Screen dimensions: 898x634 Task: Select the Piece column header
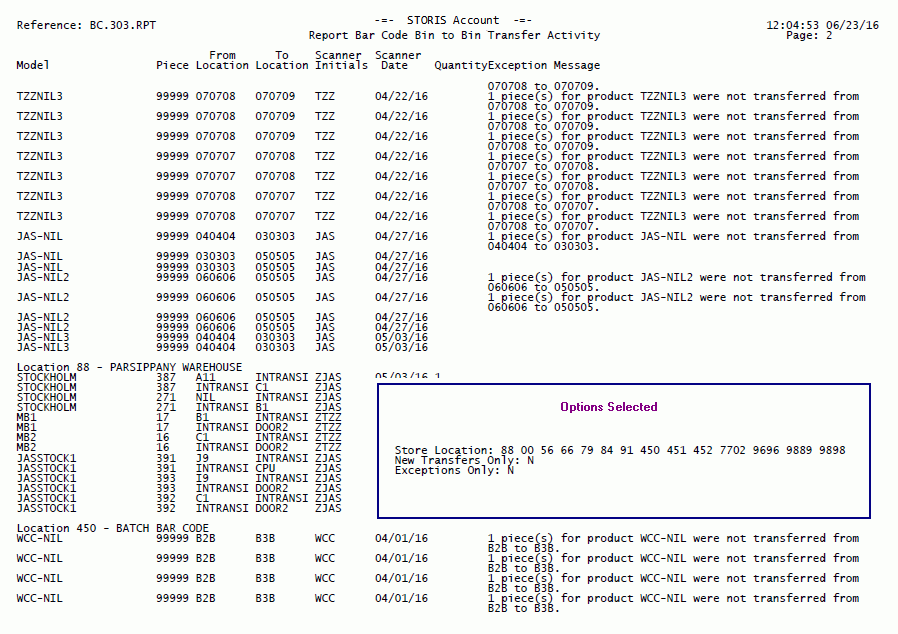pyautogui.click(x=172, y=66)
